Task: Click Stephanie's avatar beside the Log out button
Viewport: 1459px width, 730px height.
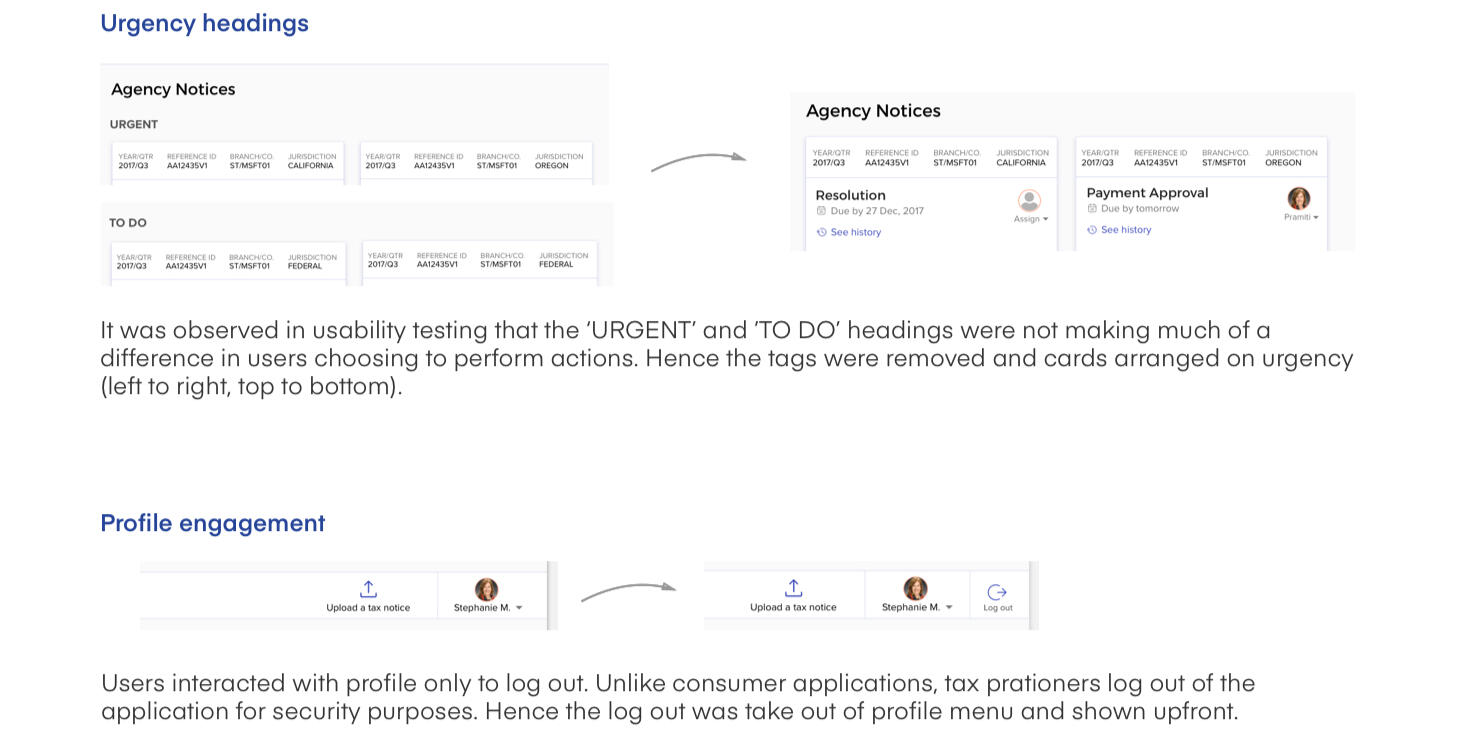Action: click(x=915, y=588)
